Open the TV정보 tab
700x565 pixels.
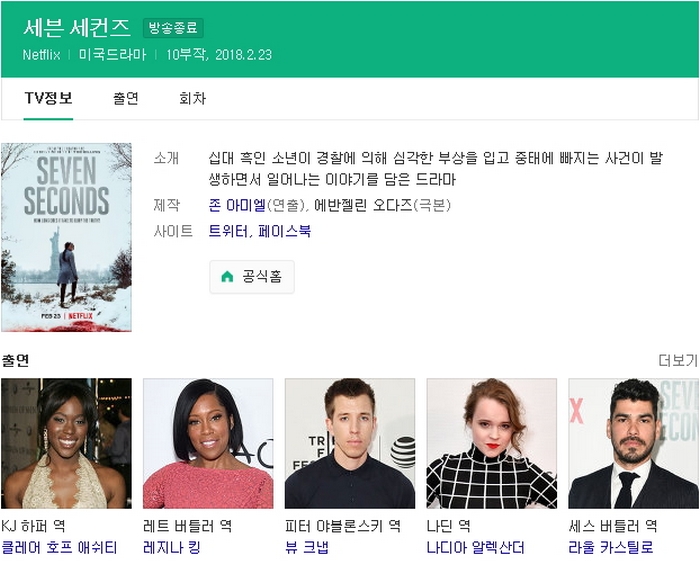pos(48,98)
